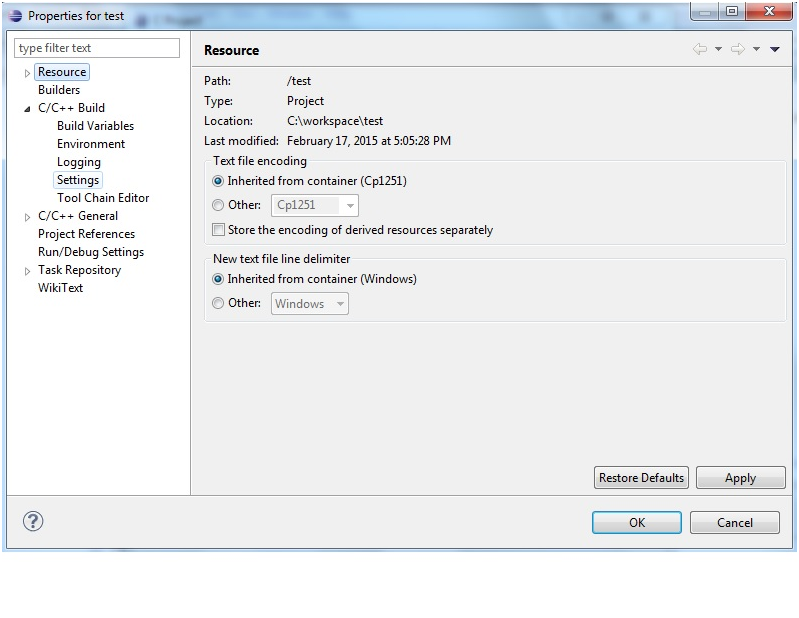
Task: Select the Task Repository tree item
Action: click(79, 270)
